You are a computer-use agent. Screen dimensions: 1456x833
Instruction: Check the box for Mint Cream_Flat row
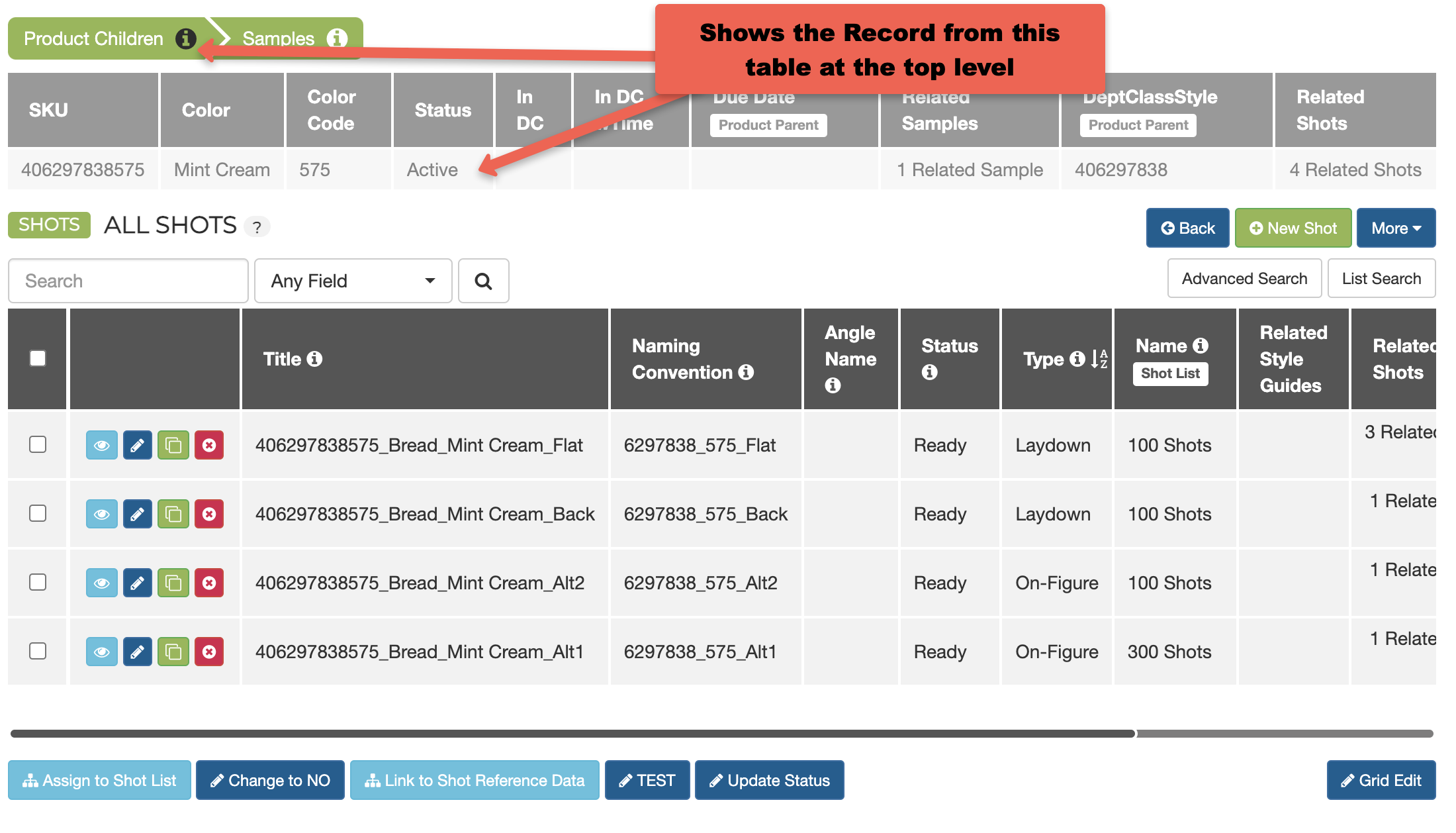(38, 444)
